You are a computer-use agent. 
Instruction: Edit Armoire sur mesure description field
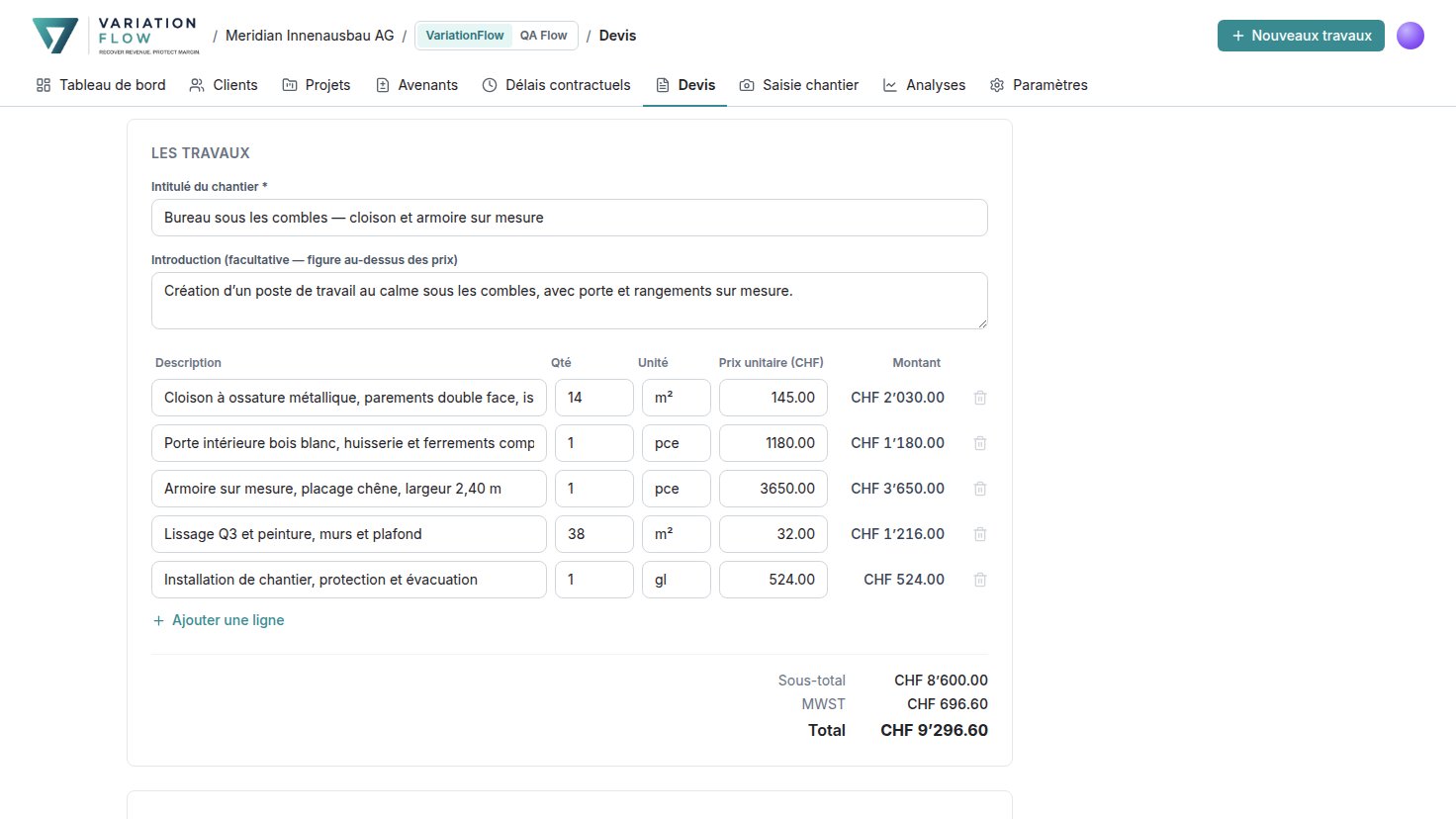349,489
